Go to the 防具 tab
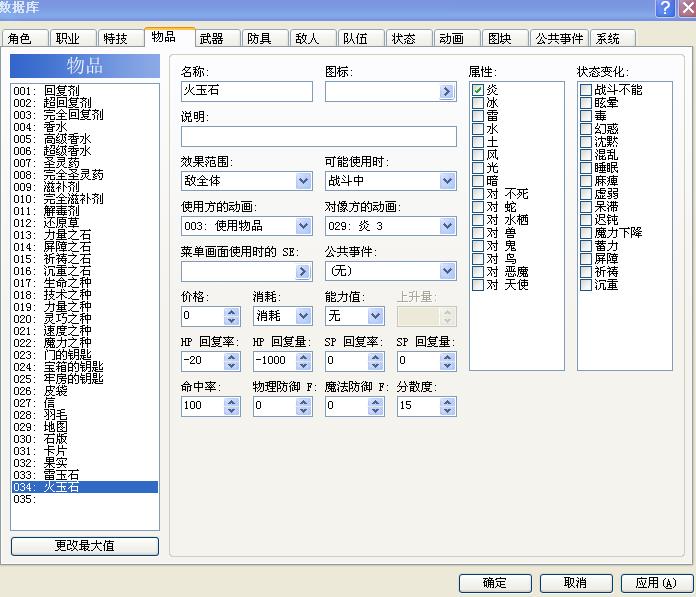 click(265, 39)
